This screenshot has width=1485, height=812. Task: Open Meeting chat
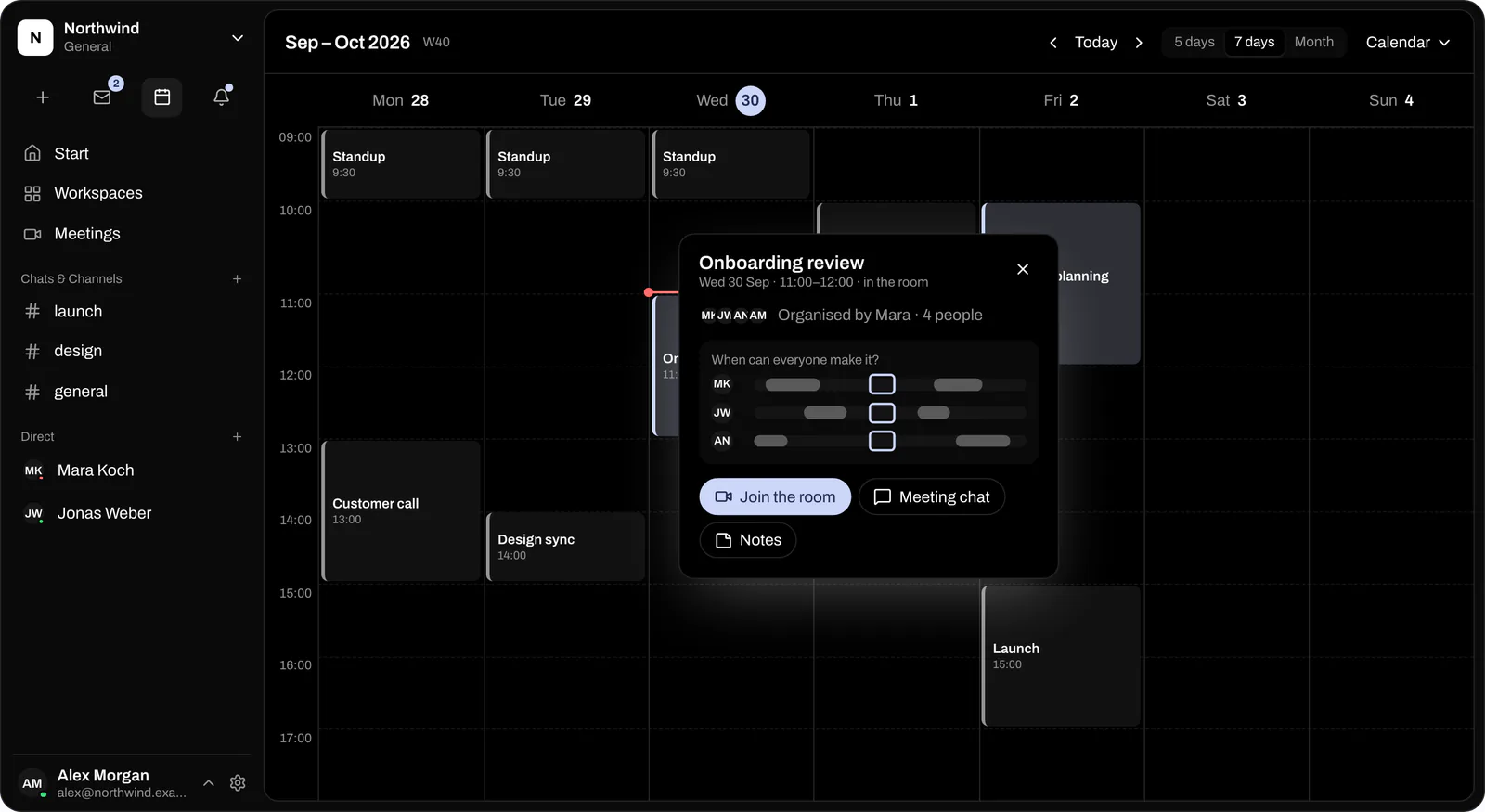click(x=932, y=496)
